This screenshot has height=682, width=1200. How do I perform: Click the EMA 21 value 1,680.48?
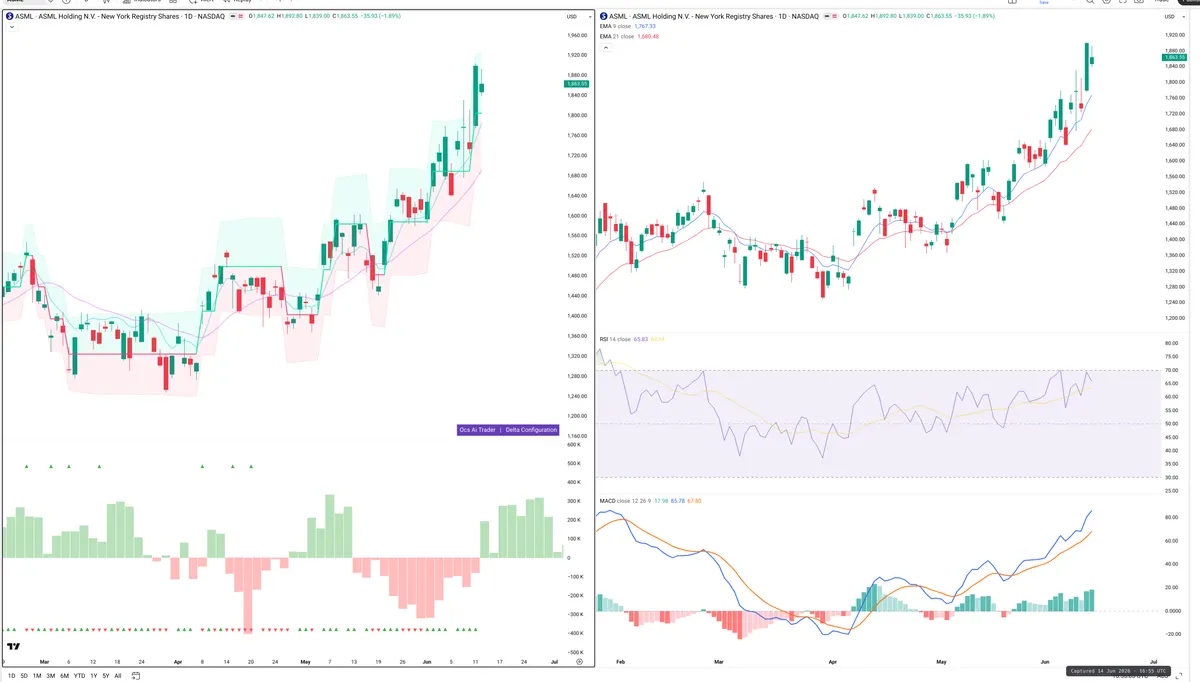[x=648, y=36]
